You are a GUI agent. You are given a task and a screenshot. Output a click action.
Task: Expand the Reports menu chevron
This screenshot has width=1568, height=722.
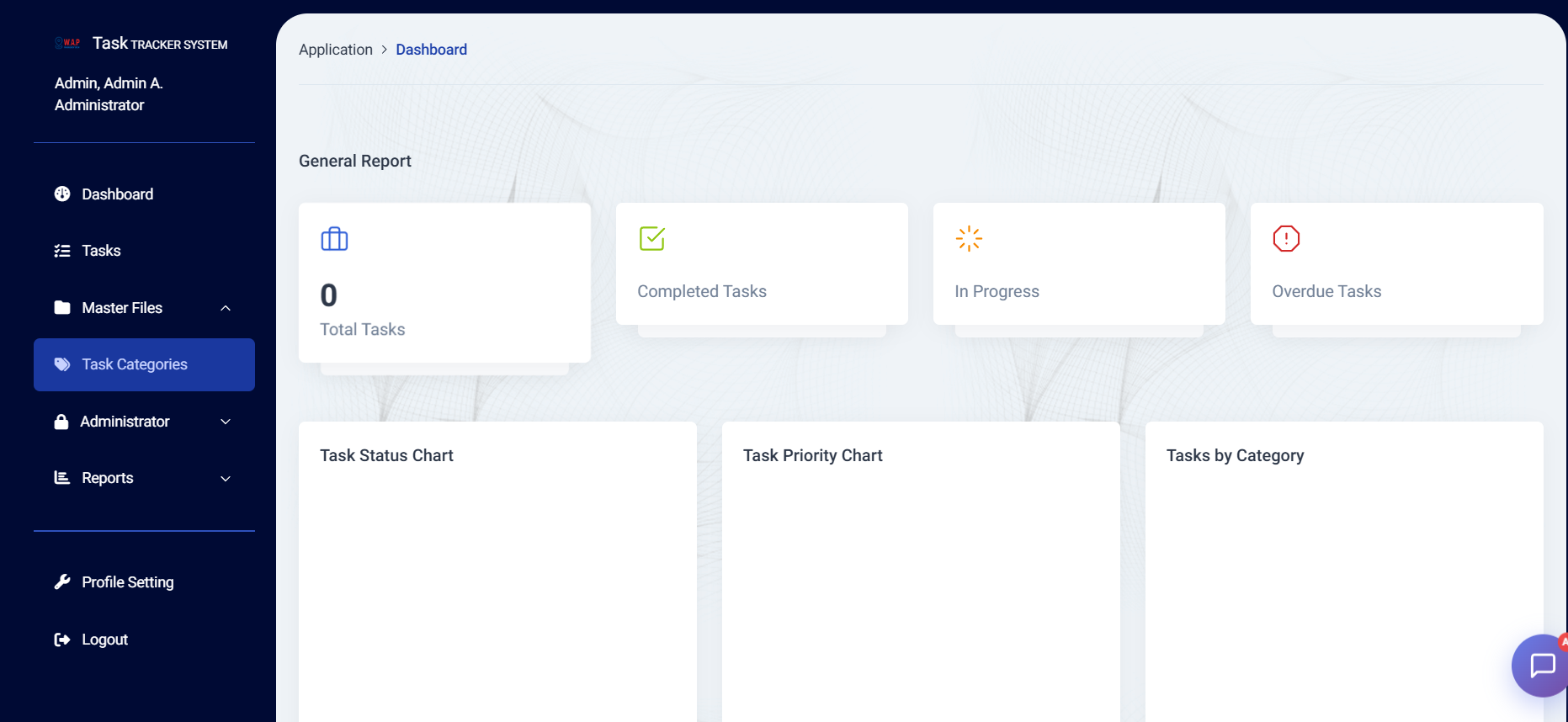(226, 479)
